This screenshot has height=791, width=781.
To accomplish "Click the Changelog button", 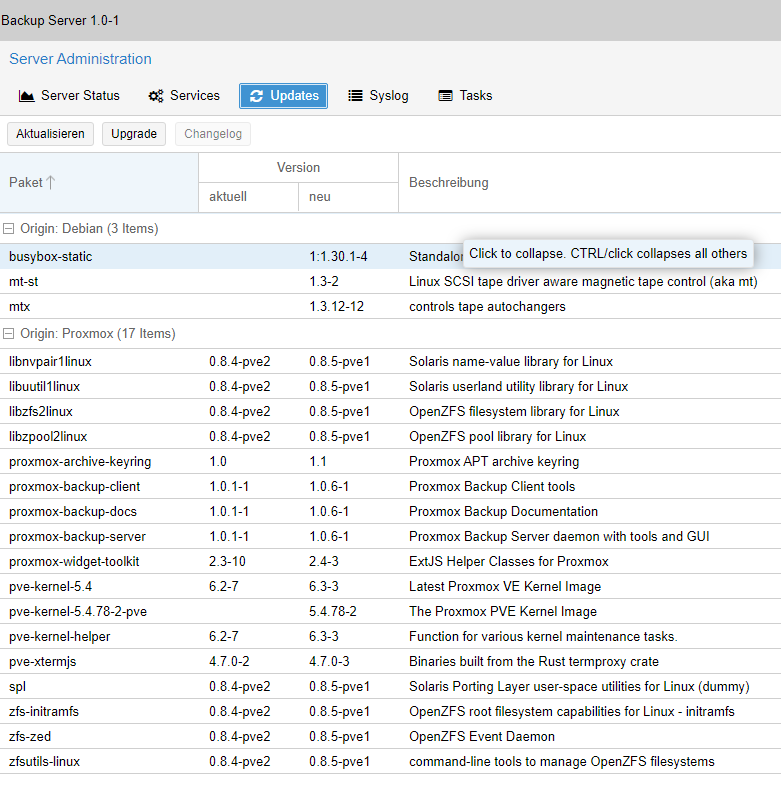I will [213, 134].
